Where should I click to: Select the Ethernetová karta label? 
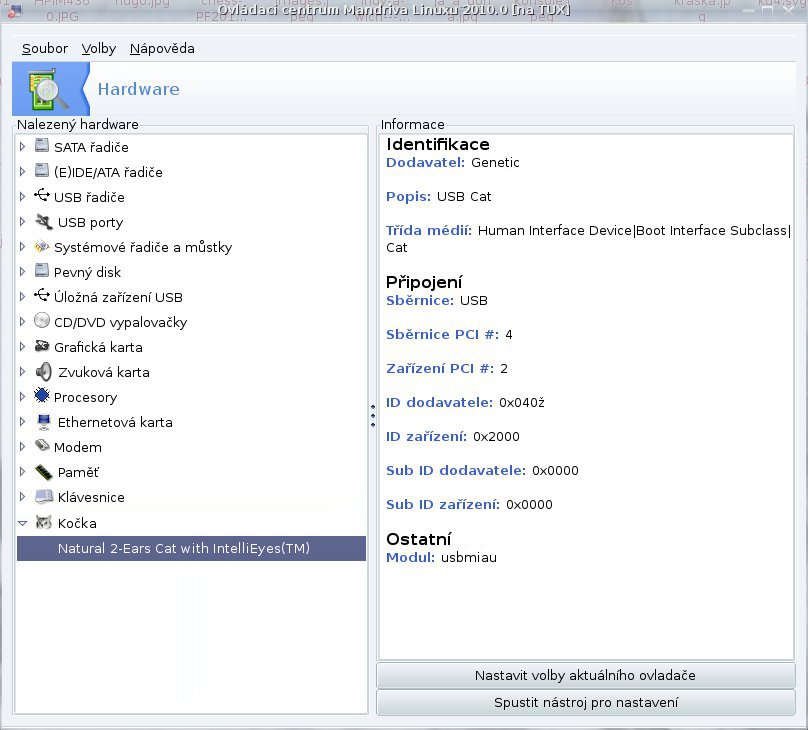[x=115, y=422]
